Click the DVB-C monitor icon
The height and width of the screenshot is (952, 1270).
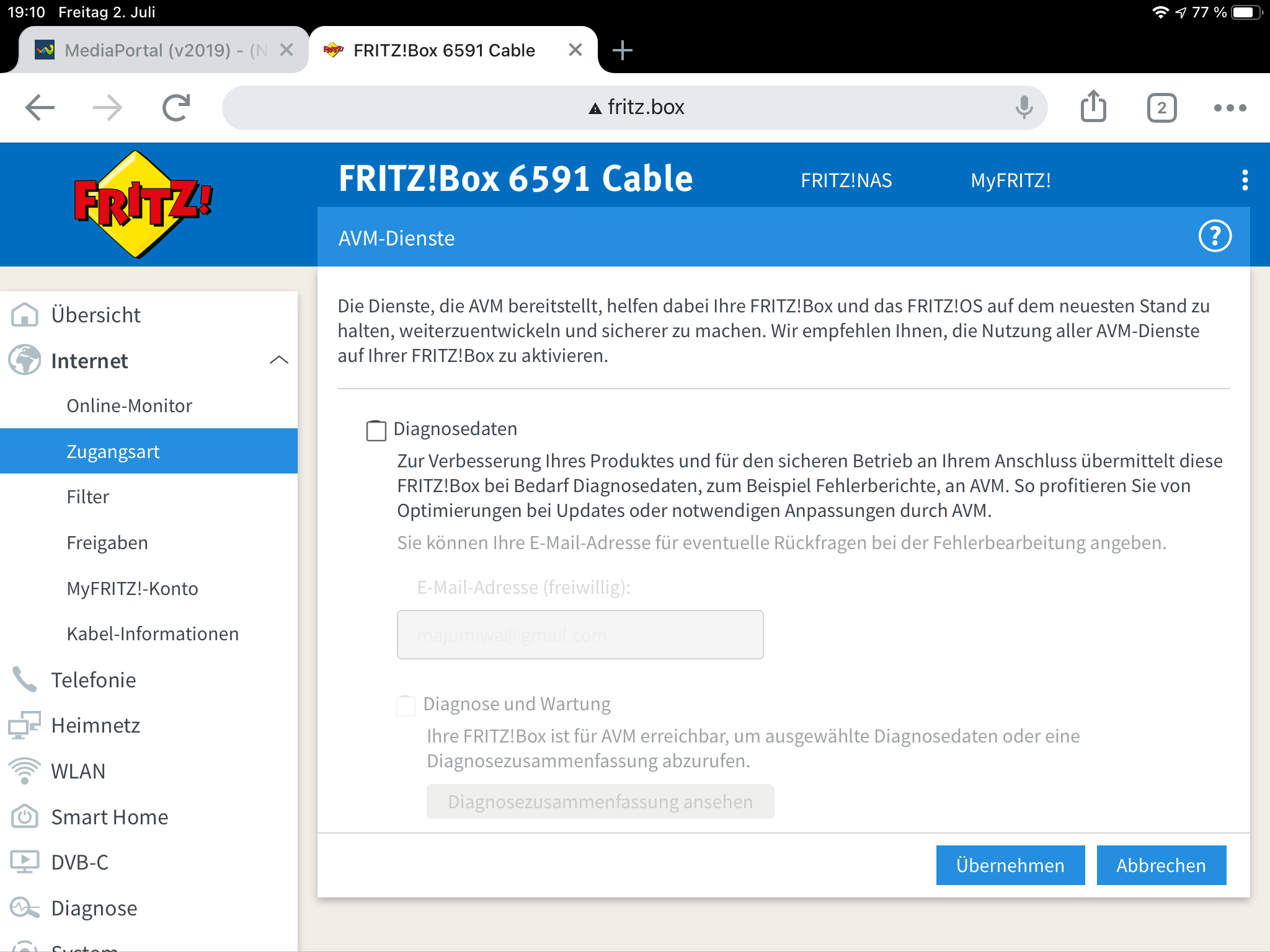point(25,862)
